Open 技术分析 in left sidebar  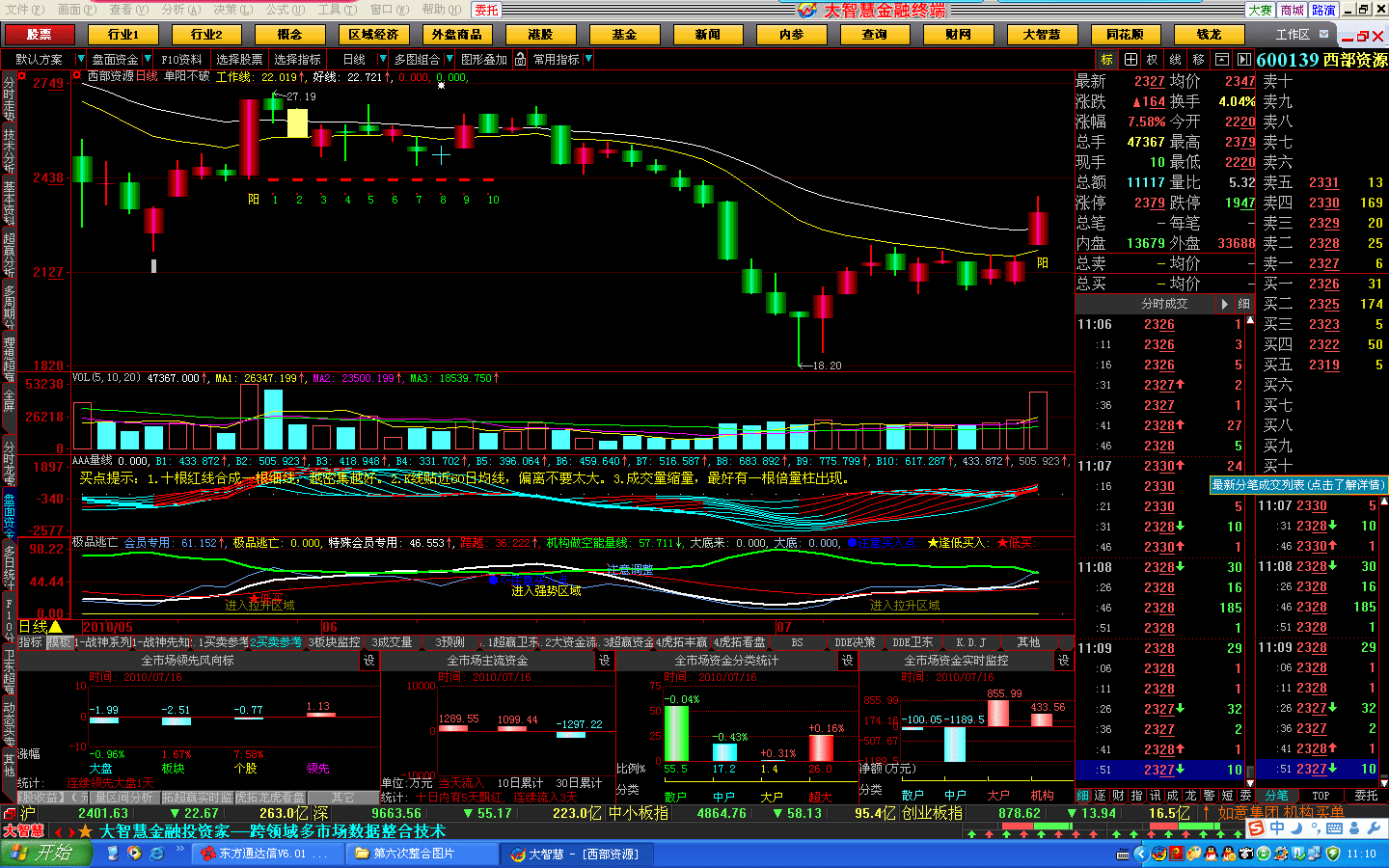point(9,149)
